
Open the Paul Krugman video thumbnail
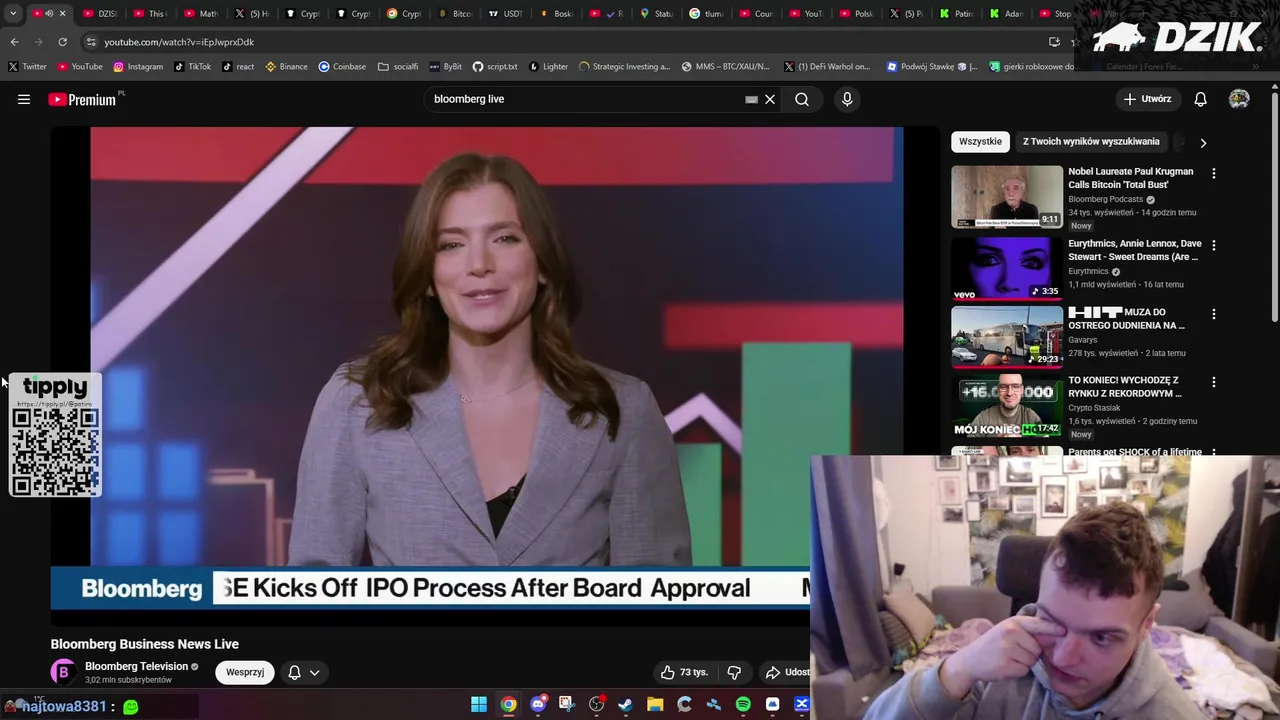(x=1007, y=197)
